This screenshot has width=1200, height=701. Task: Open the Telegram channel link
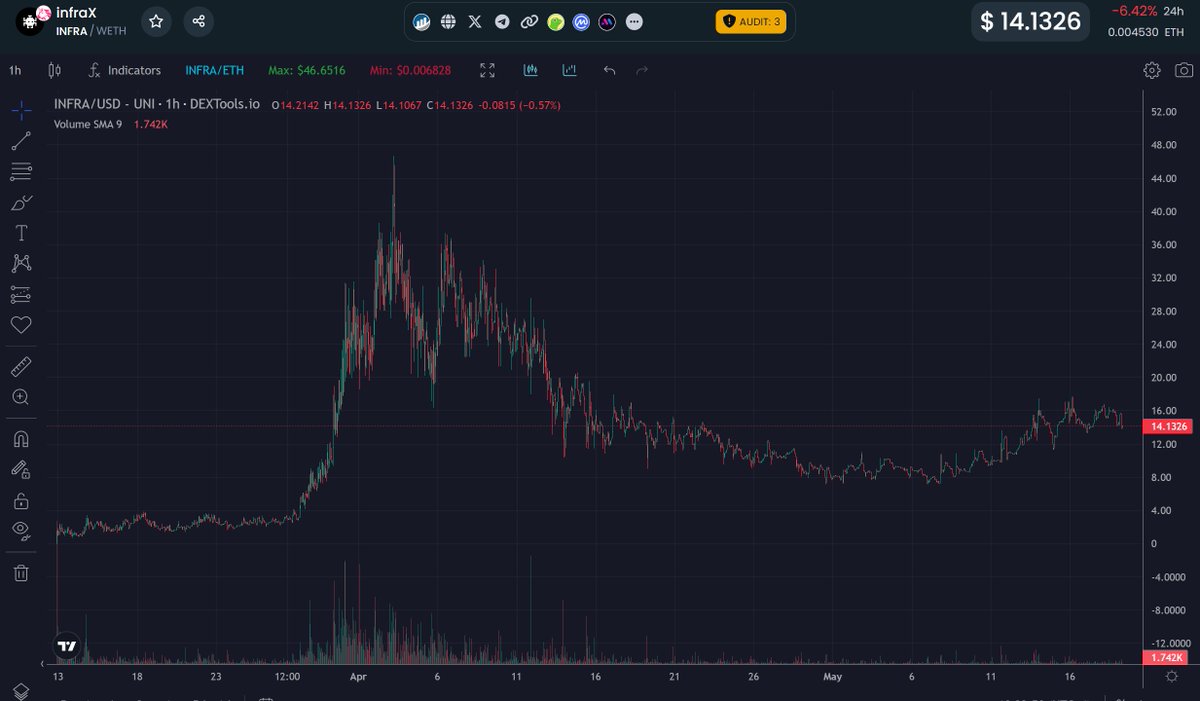[x=502, y=21]
